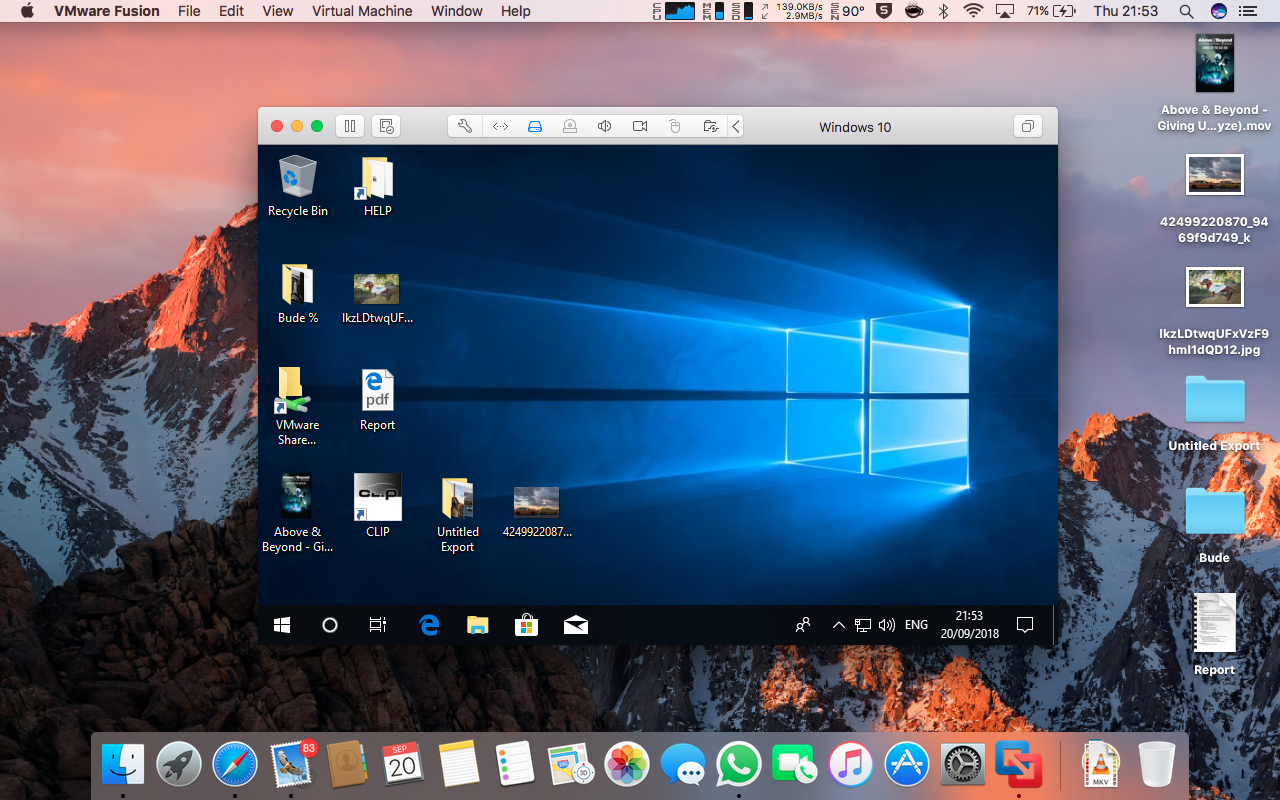Viewport: 1280px width, 800px height.
Task: Open Microsoft Store in the taskbar
Action: click(x=526, y=625)
